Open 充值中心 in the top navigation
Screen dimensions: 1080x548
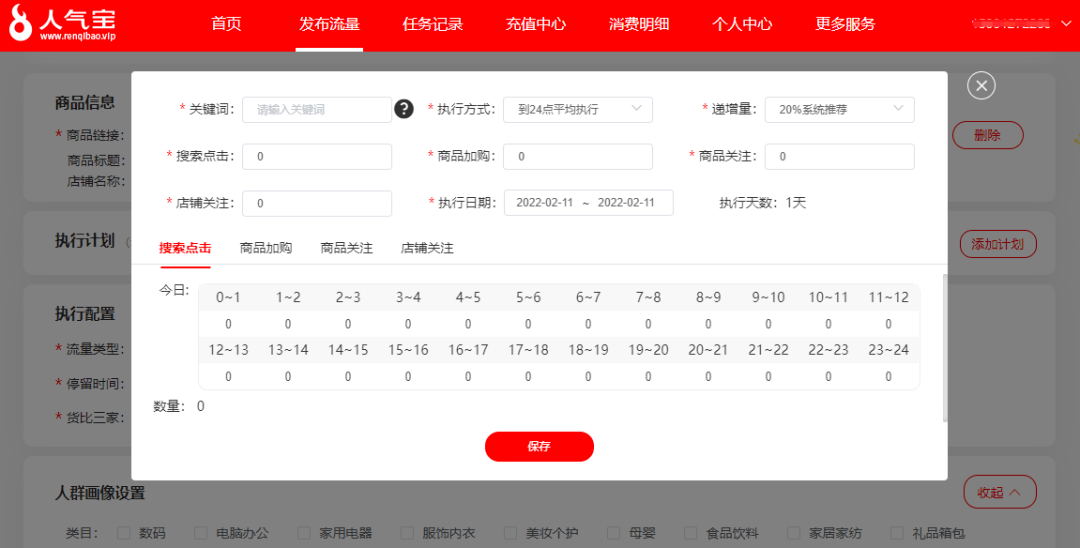coord(536,24)
